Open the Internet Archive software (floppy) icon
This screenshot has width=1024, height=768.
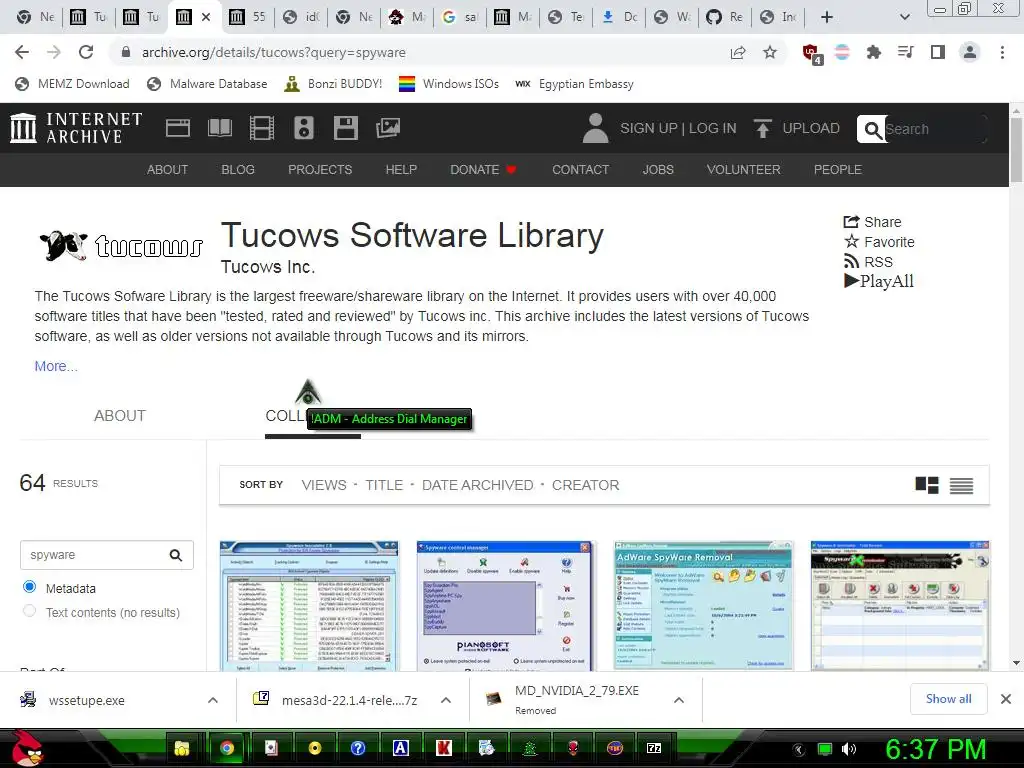tap(345, 128)
